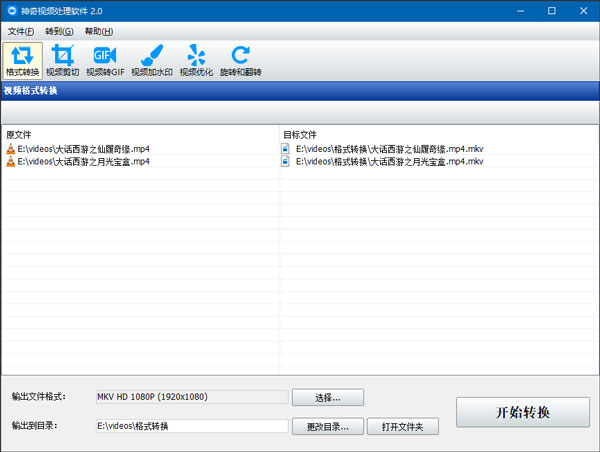Select source file 大话西游之仙履奇缘.mp4
Image resolution: width=600 pixels, height=452 pixels.
tap(83, 149)
